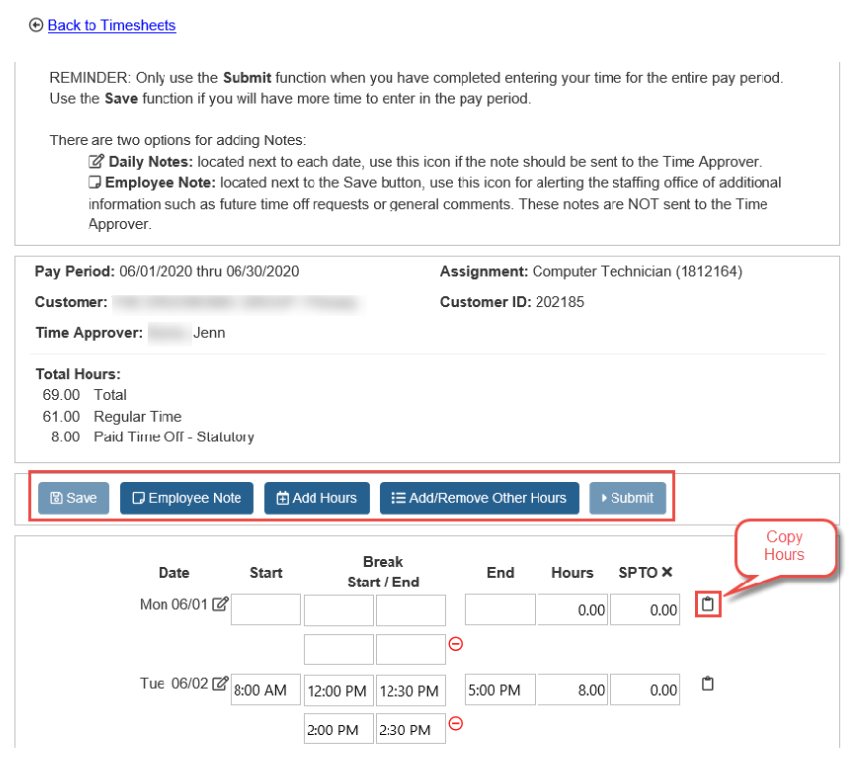Remove the 2:00 PM break row for Tue 06/02
The height and width of the screenshot is (762, 856).
point(455,724)
